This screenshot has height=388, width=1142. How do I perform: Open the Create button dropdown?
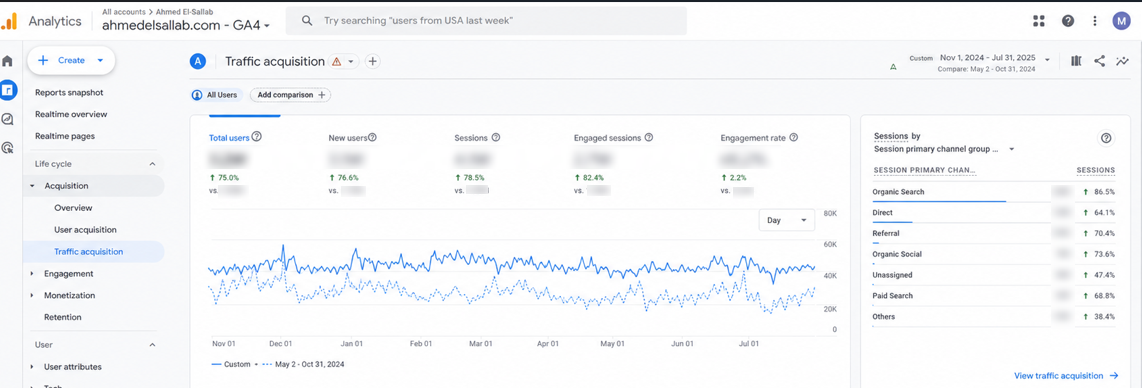pos(71,60)
